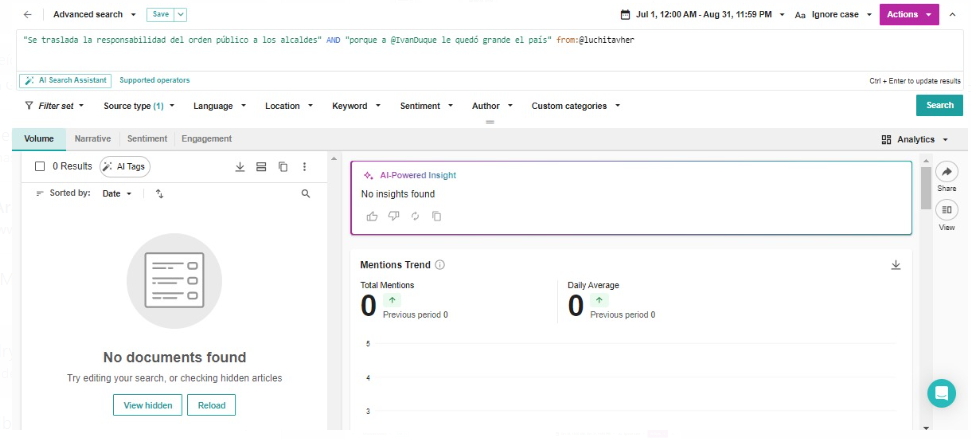Open the calendar date range picker icon

click(625, 14)
